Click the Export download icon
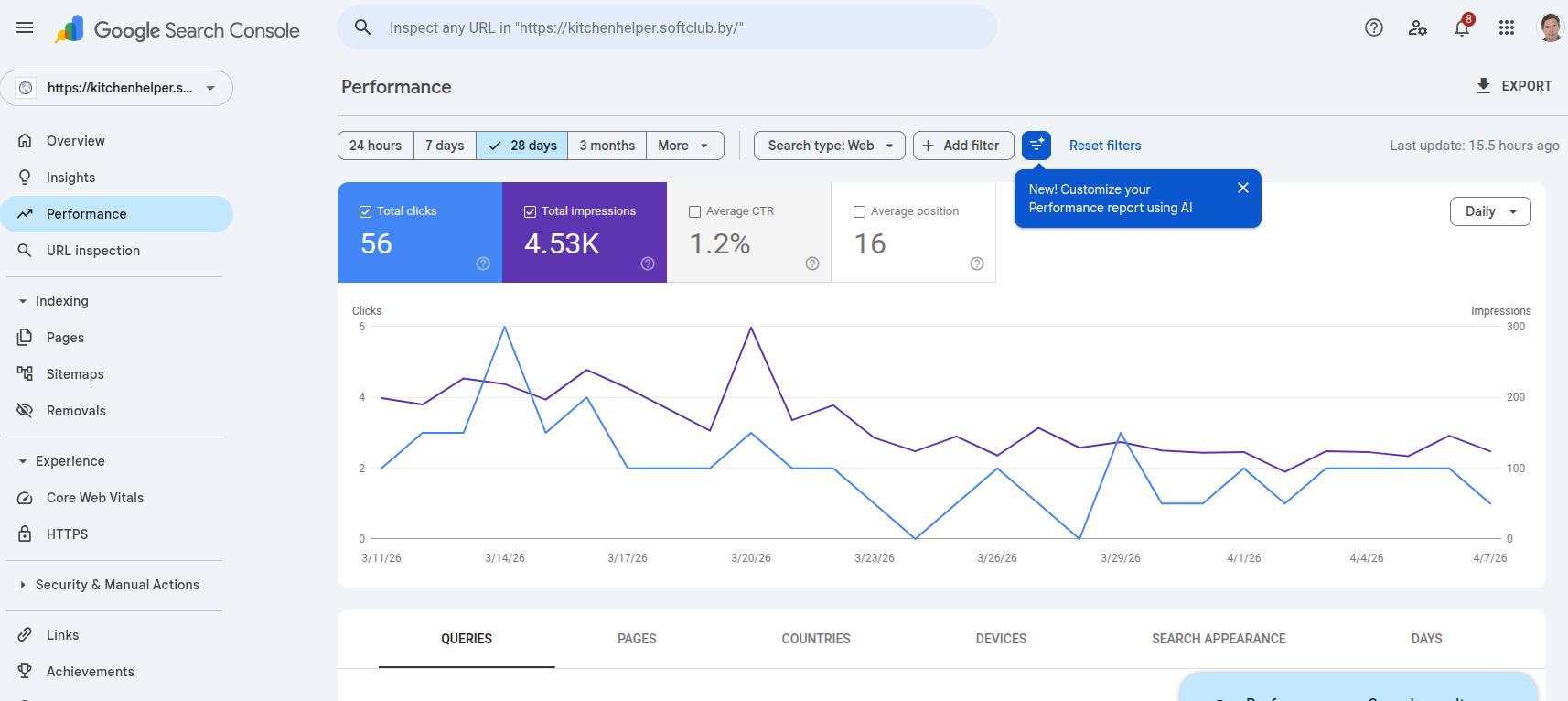The width and height of the screenshot is (1568, 701). (1483, 86)
